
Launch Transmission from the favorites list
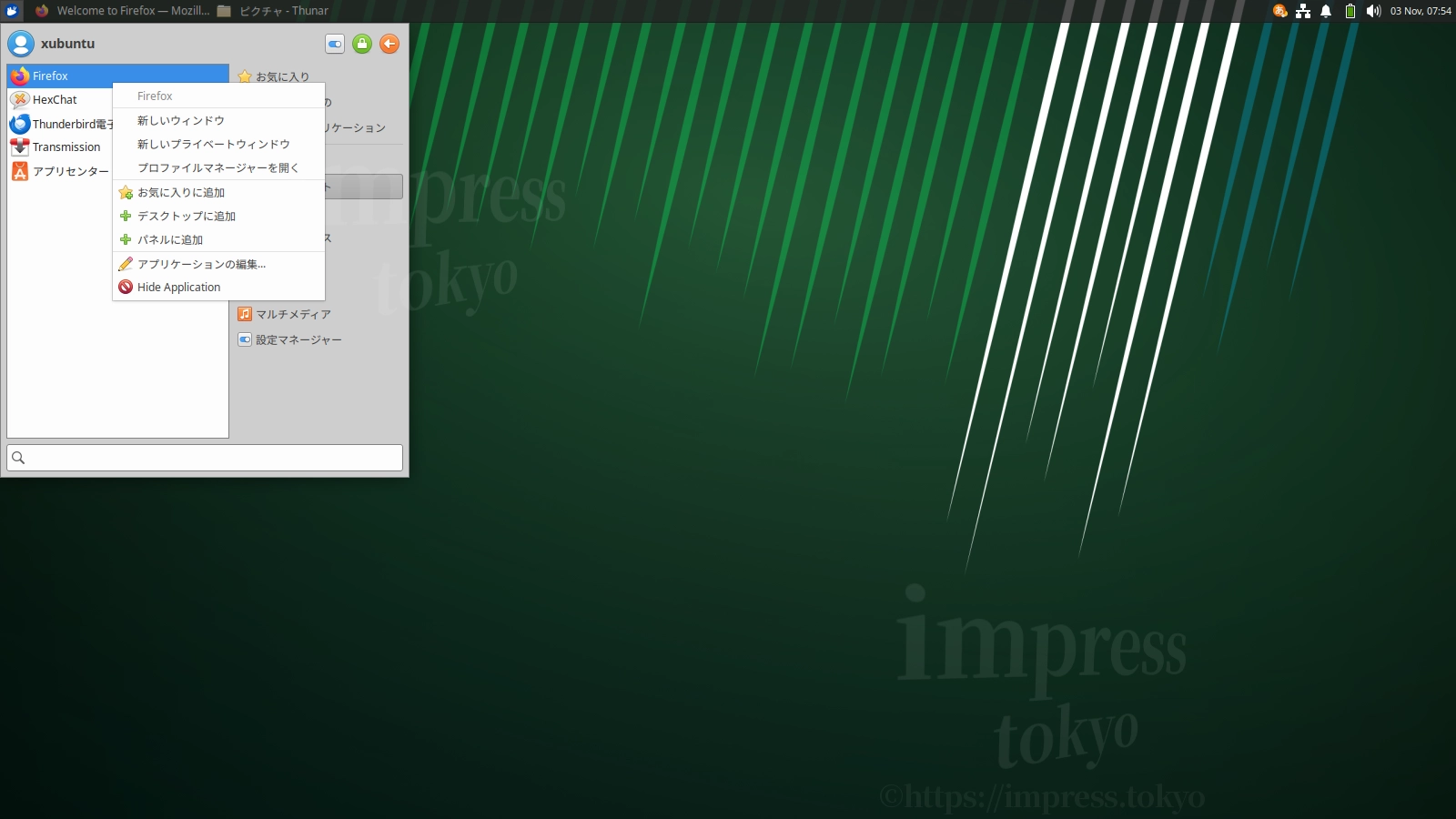[60, 147]
